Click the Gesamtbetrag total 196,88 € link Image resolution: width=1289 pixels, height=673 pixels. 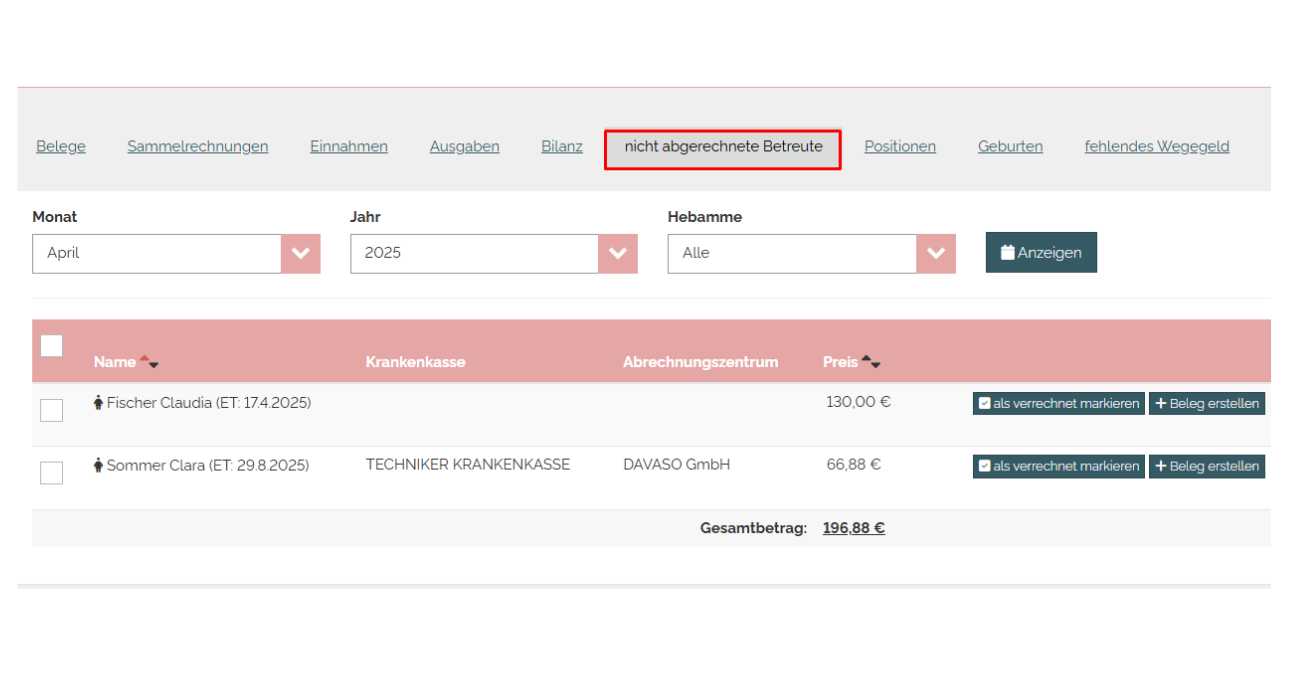pyautogui.click(x=853, y=528)
